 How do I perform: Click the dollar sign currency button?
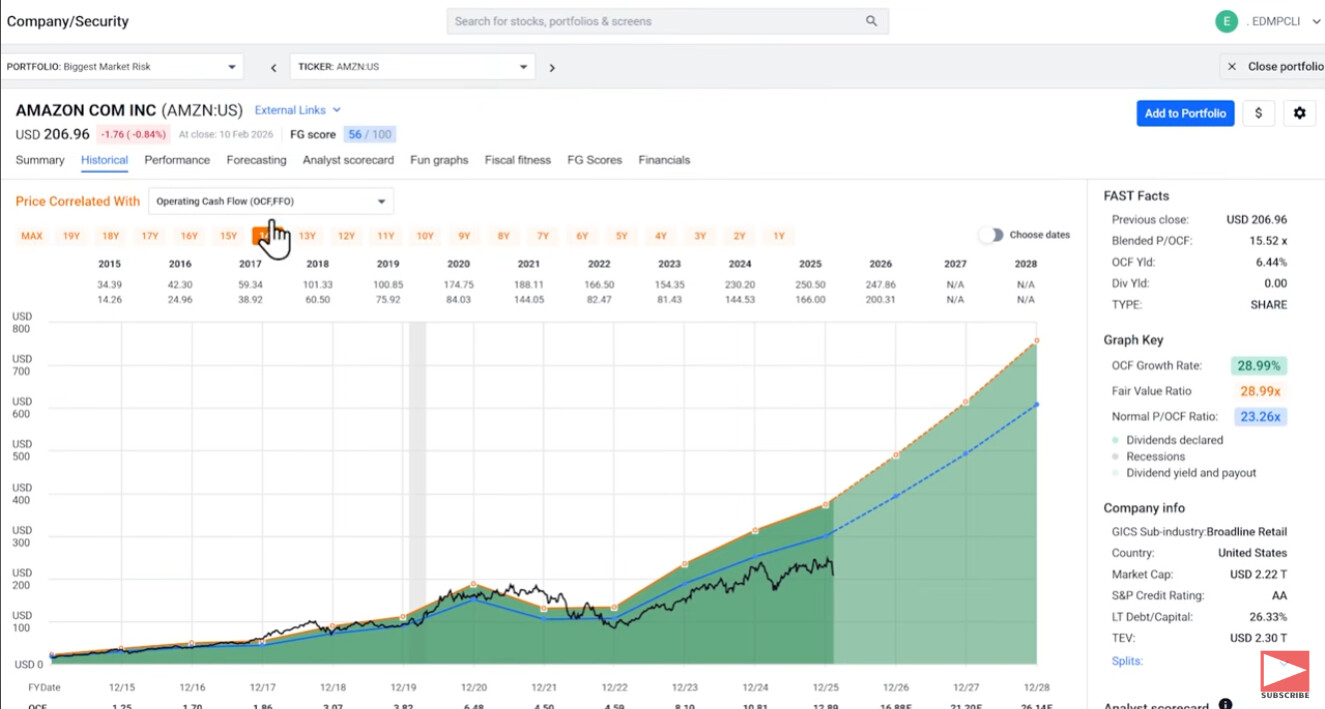click(1258, 113)
